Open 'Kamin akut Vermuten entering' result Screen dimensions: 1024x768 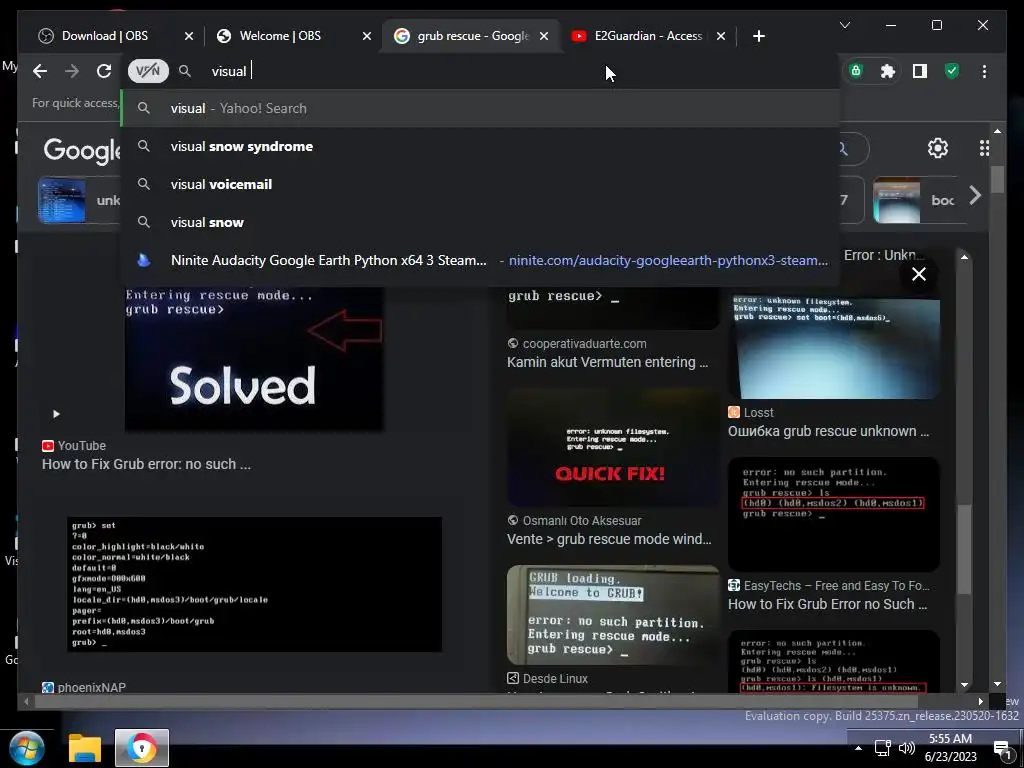pyautogui.click(x=607, y=362)
